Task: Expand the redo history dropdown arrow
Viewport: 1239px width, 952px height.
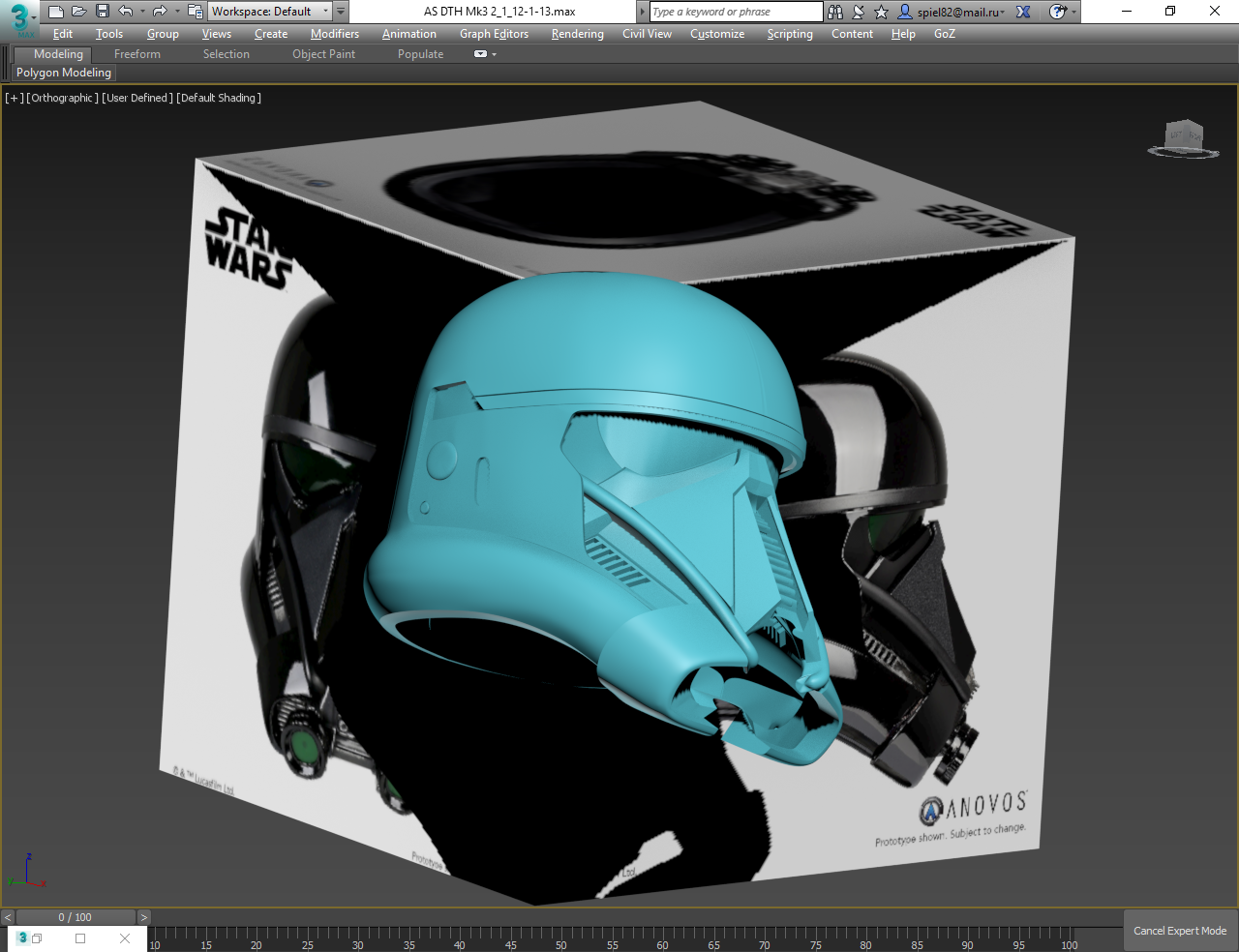Action: [176, 12]
